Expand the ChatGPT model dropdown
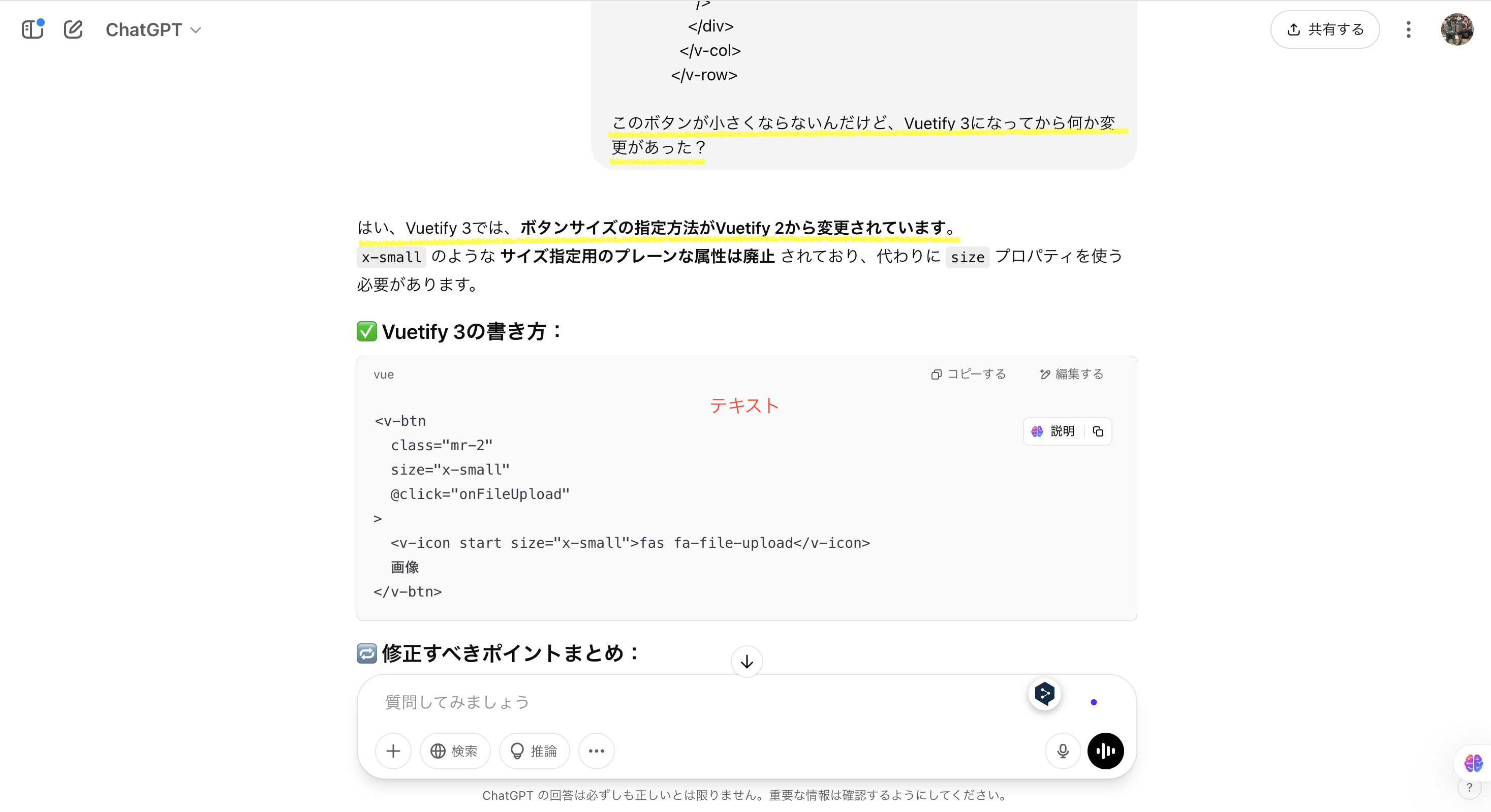Image resolution: width=1491 pixels, height=812 pixels. pyautogui.click(x=153, y=29)
